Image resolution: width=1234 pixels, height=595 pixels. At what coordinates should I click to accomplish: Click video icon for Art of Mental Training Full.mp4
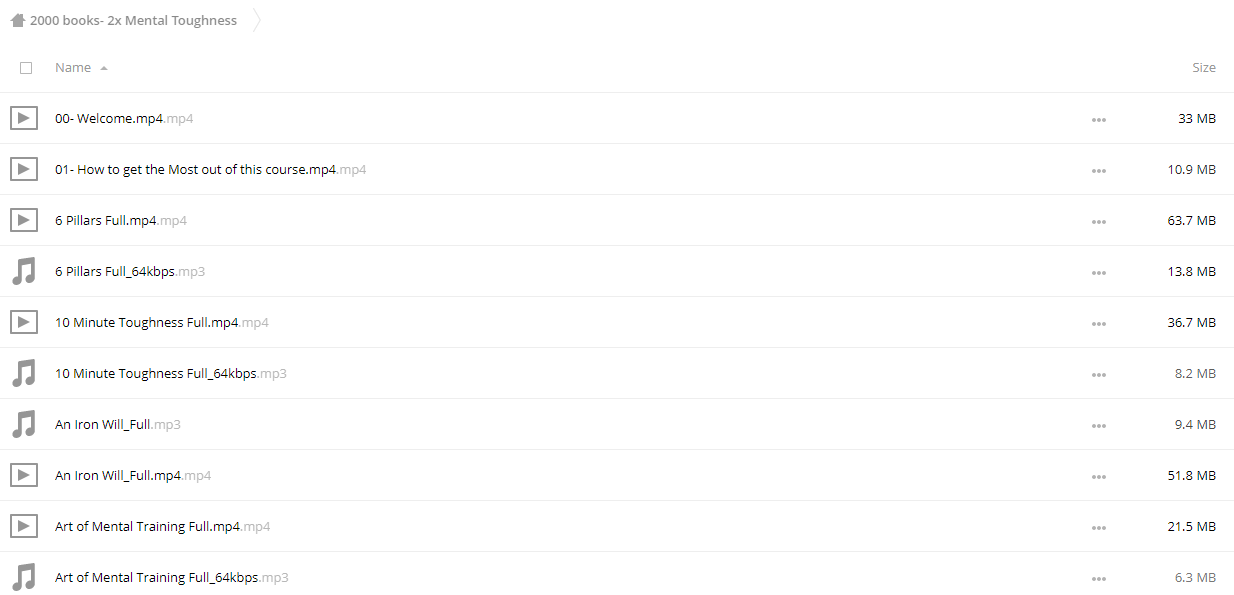point(24,526)
